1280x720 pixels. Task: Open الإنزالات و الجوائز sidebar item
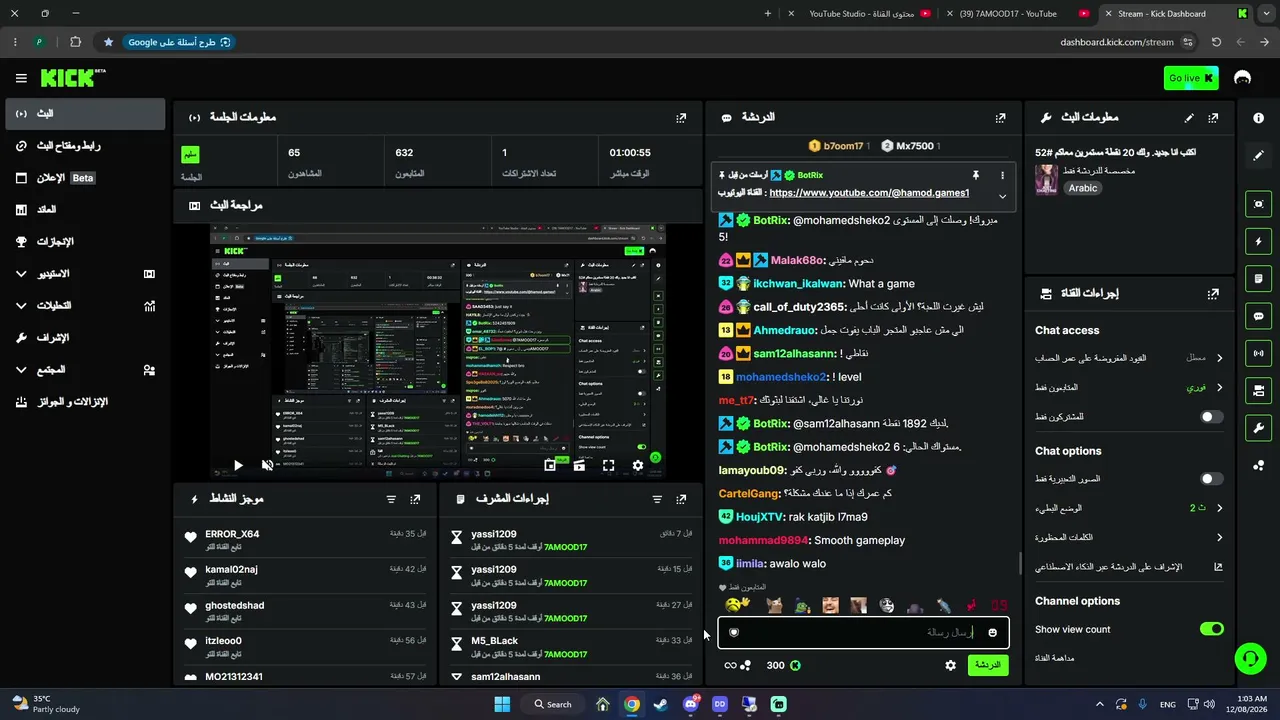(85, 402)
